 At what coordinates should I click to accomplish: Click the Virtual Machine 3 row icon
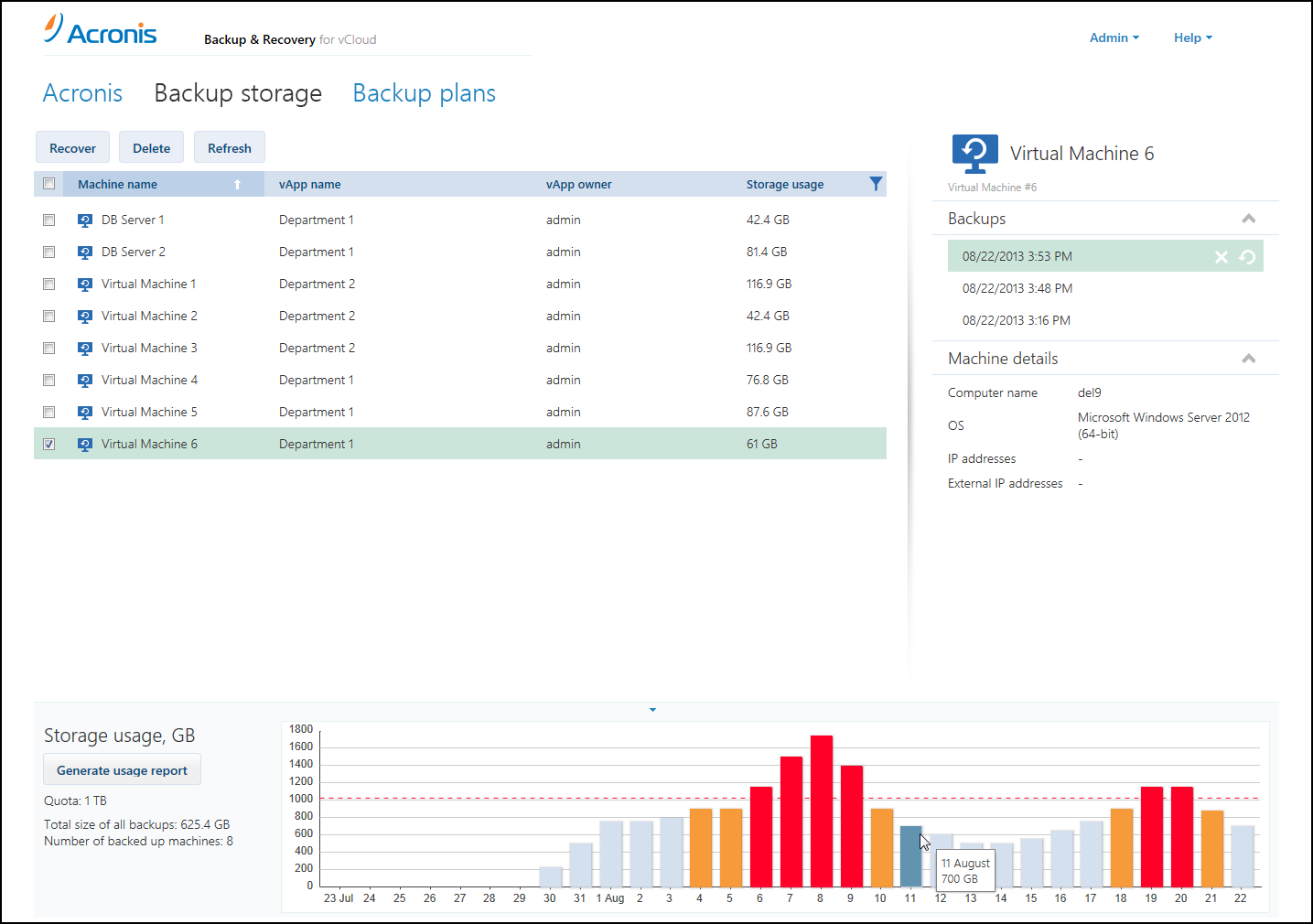click(x=85, y=348)
